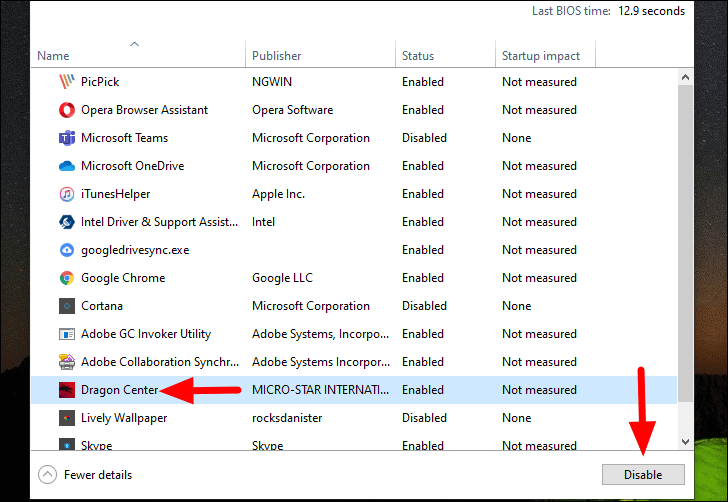Click the Lively Wallpaper icon
The height and width of the screenshot is (502, 728).
(x=66, y=418)
